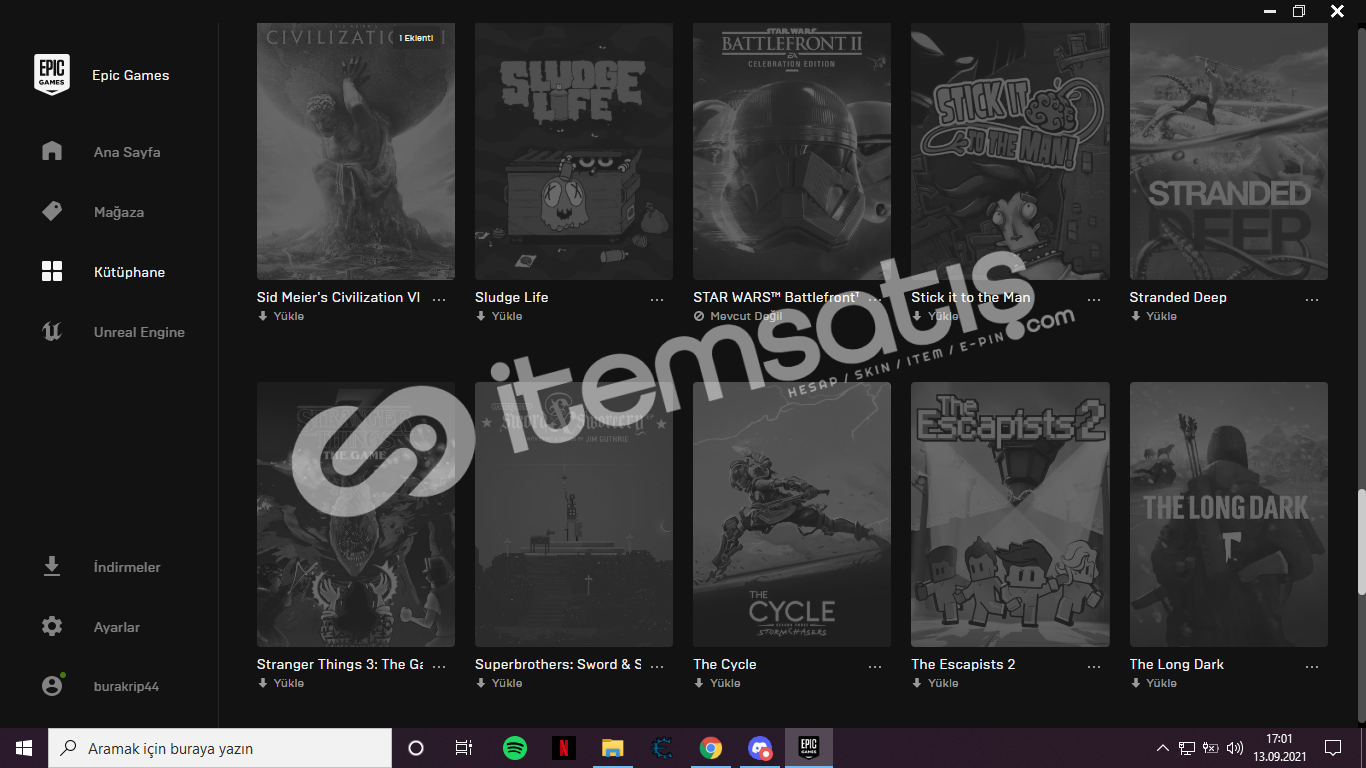
Task: Open options menu for Stranger Things 3
Action: [x=439, y=666]
